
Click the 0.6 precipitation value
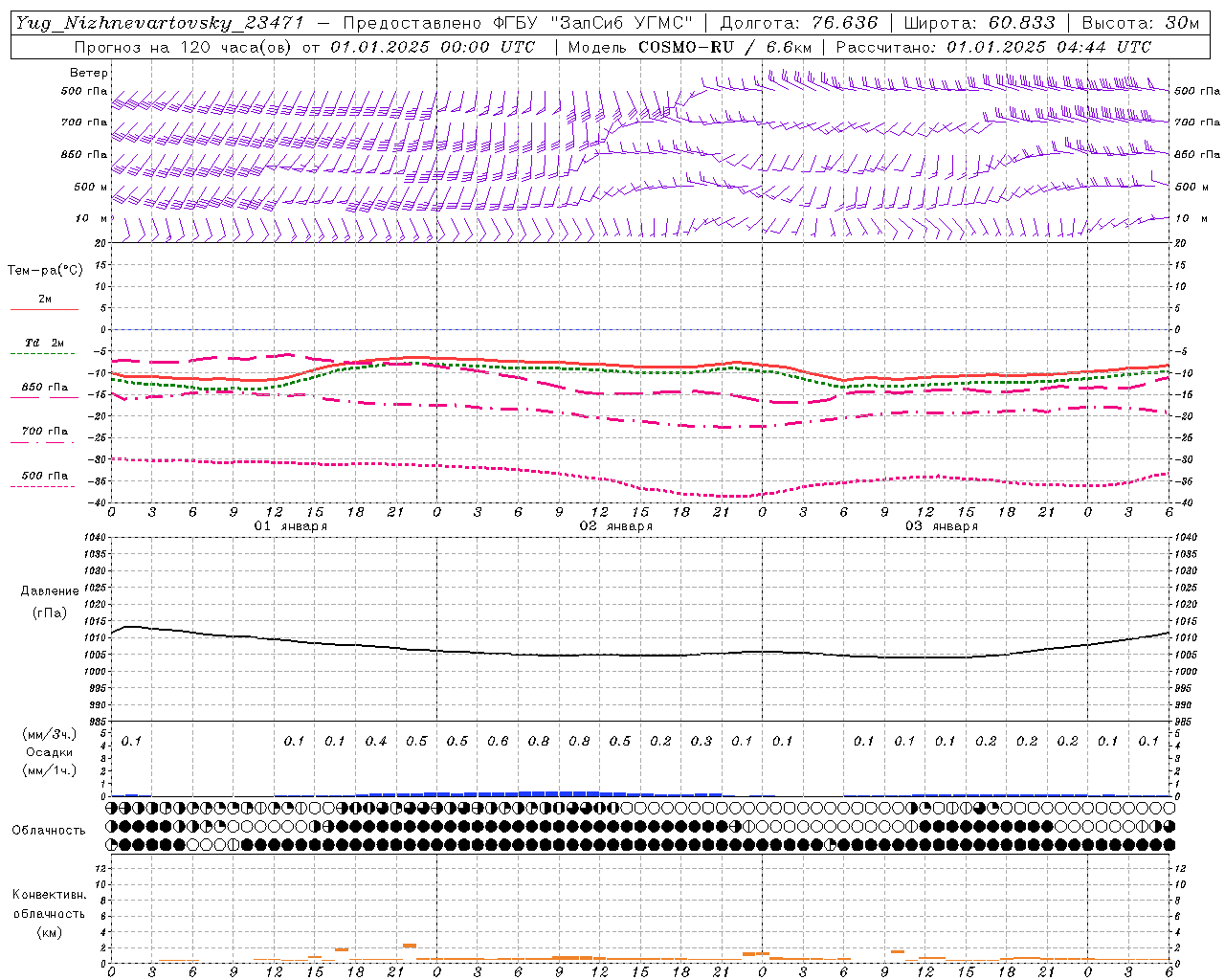point(498,742)
